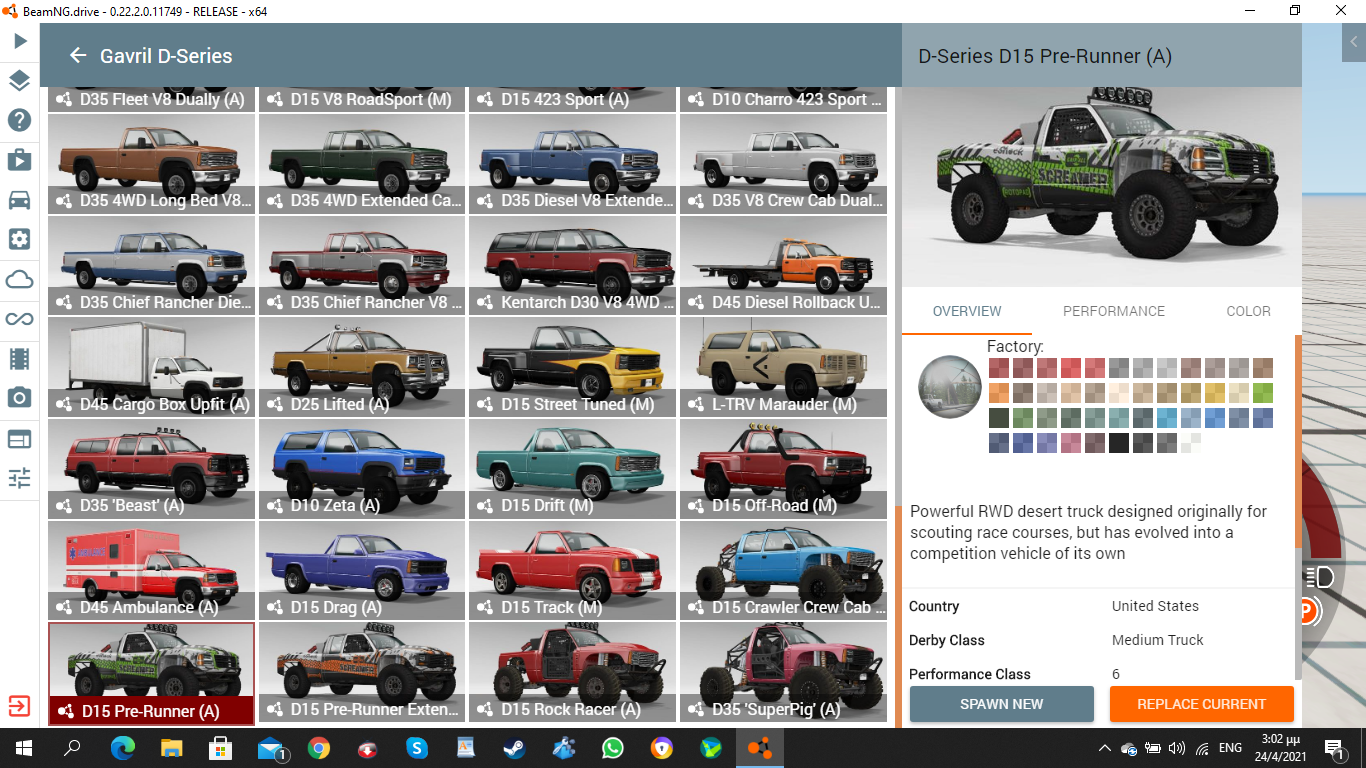This screenshot has height=768, width=1366.
Task: Switch to the PERFORMANCE tab
Action: 1114,311
